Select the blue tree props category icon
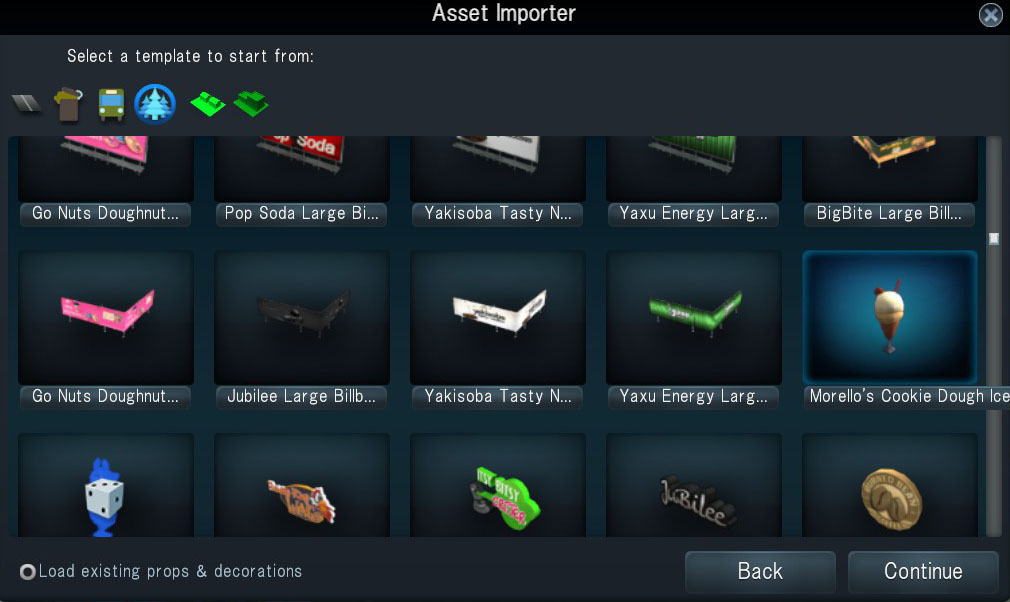 tap(155, 103)
